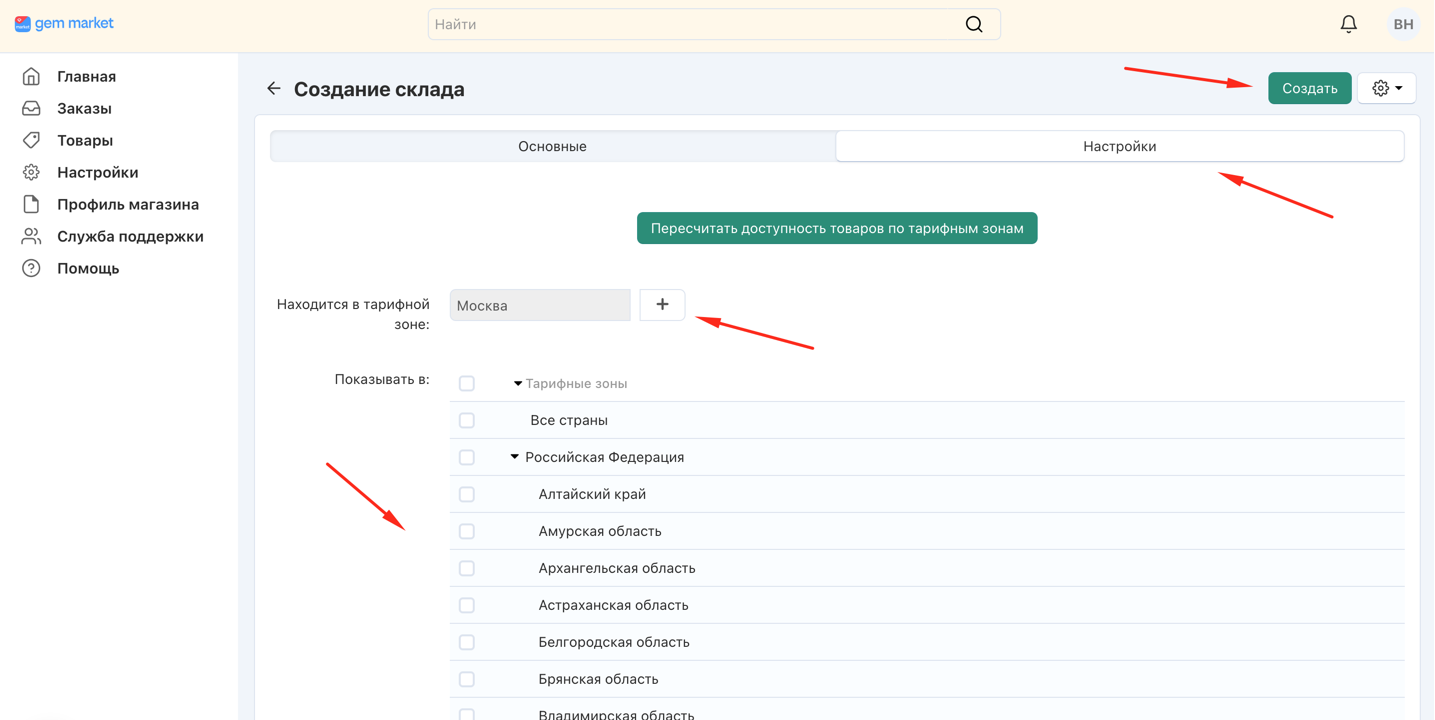
Task: Open Служба поддержки in sidebar
Action: pos(130,236)
